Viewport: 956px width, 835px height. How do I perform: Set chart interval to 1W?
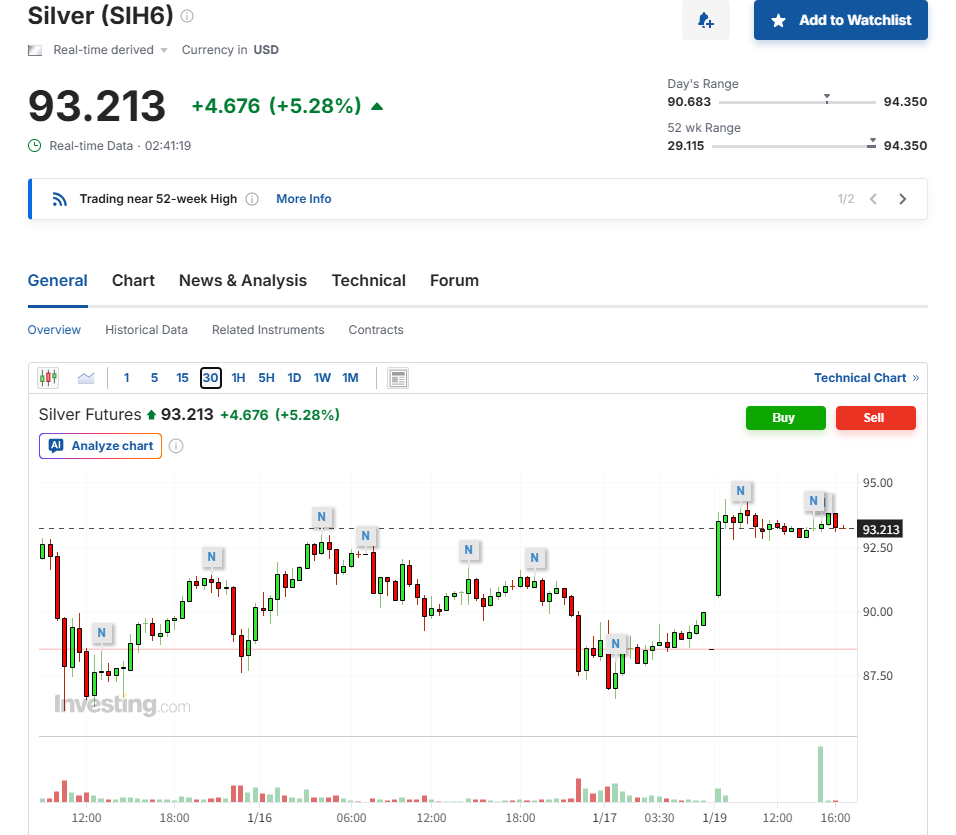[x=323, y=378]
